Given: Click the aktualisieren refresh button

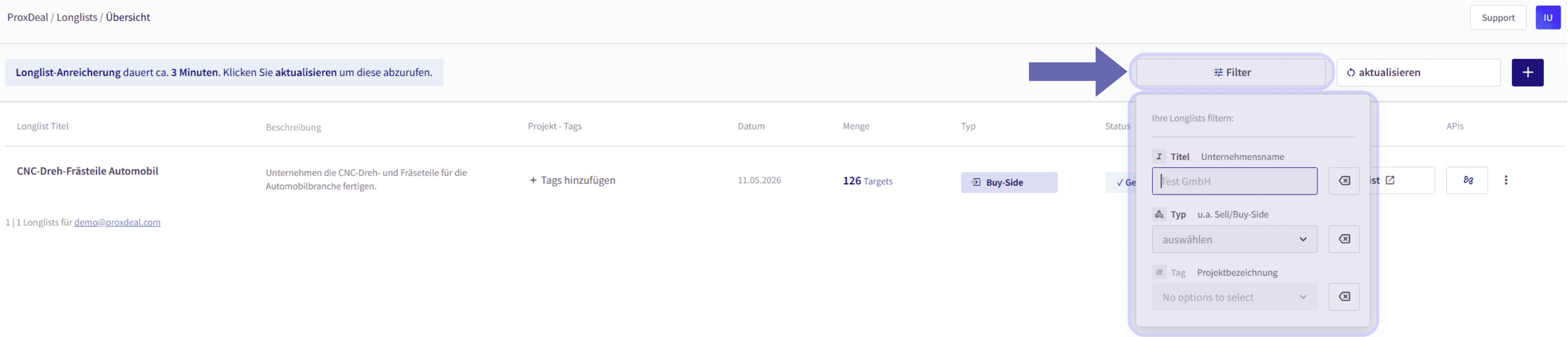Looking at the screenshot, I should pyautogui.click(x=1418, y=73).
